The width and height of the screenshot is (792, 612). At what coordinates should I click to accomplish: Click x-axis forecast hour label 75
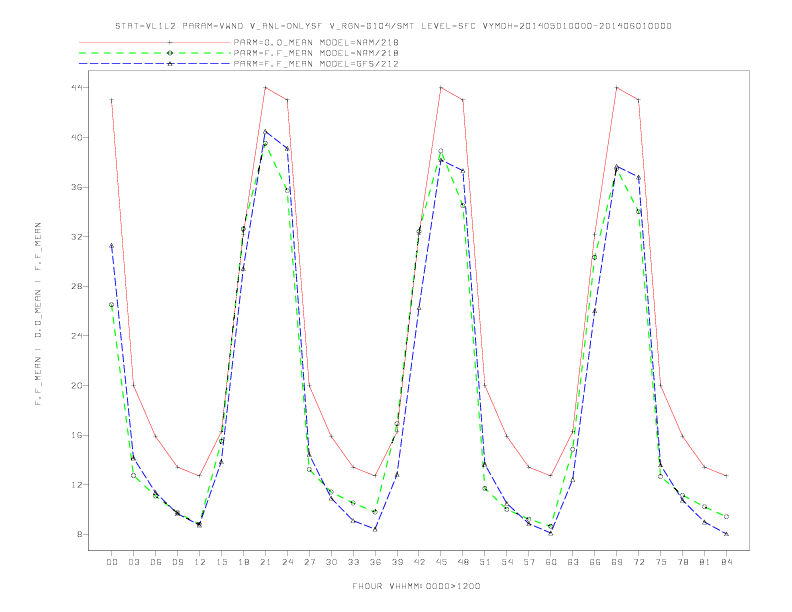pos(661,562)
